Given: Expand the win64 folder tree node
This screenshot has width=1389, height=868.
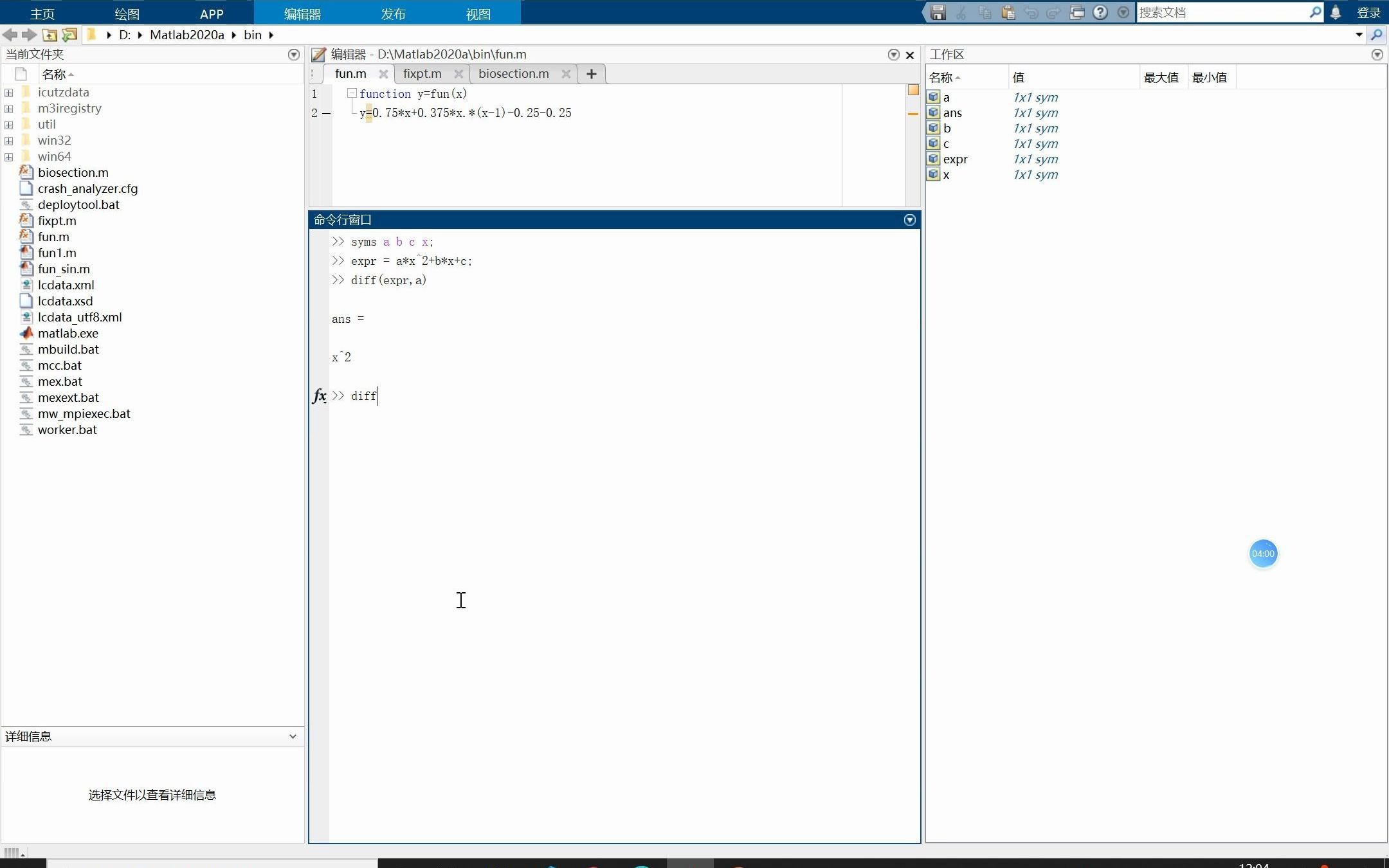Looking at the screenshot, I should 9,157.
